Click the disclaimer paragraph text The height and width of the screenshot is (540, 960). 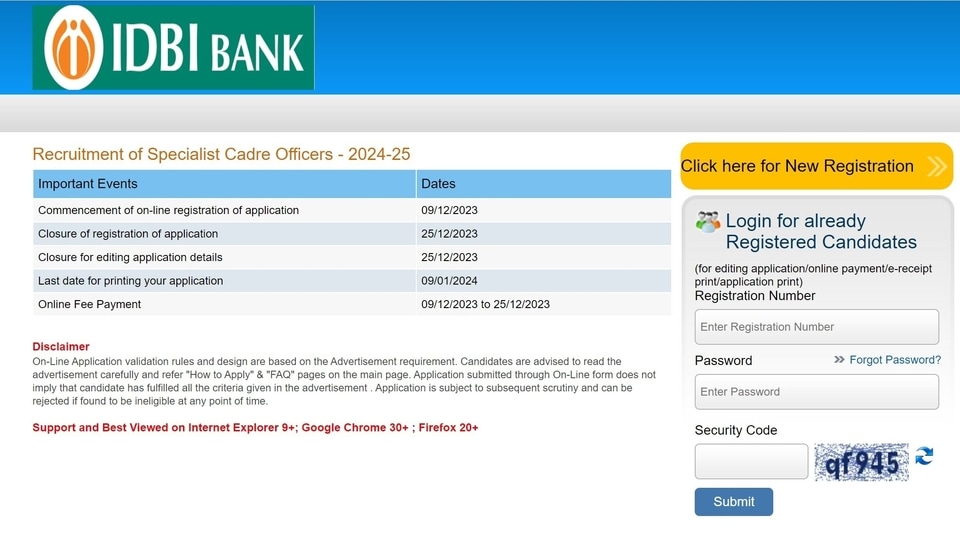(x=343, y=381)
